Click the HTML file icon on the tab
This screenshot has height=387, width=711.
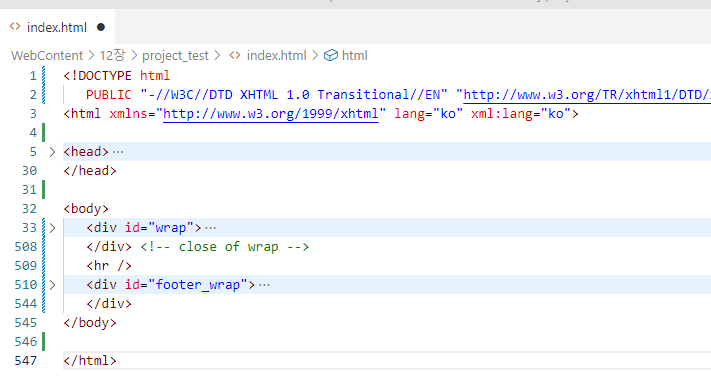15,27
